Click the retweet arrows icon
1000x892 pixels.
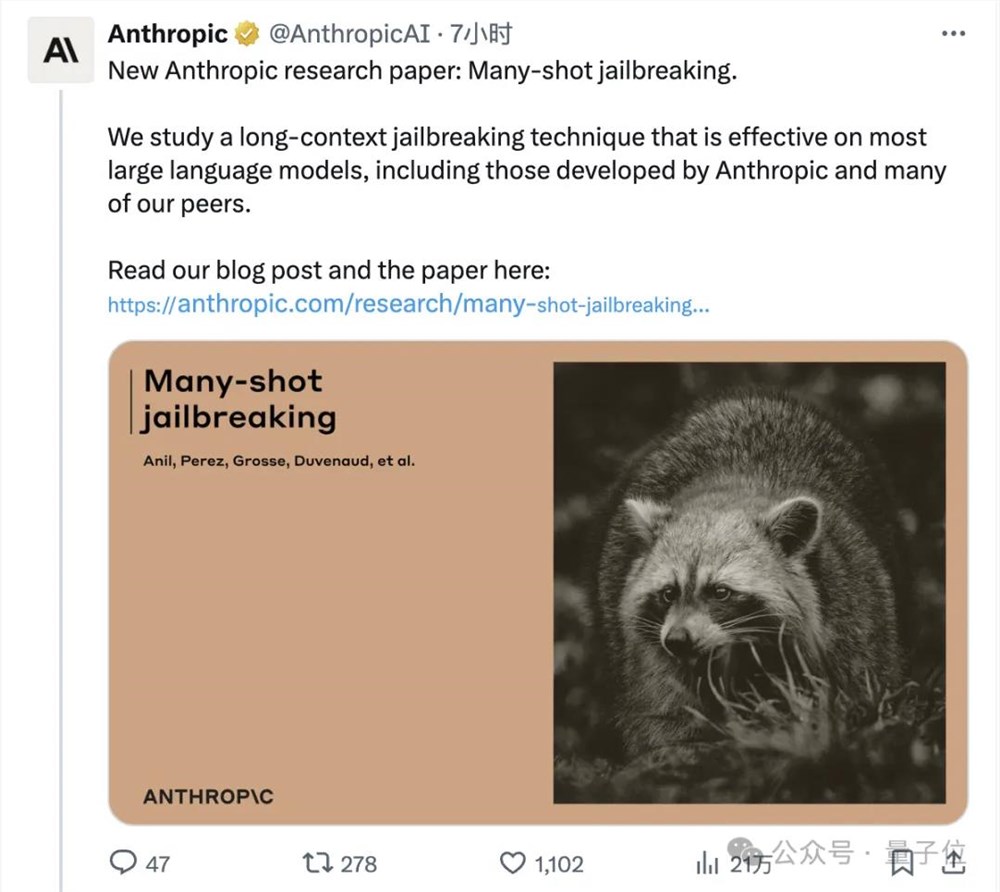click(x=318, y=863)
